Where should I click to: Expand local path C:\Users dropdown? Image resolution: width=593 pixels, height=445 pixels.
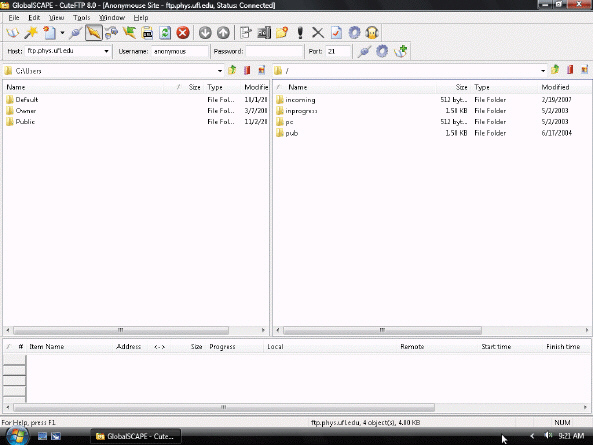[x=220, y=71]
